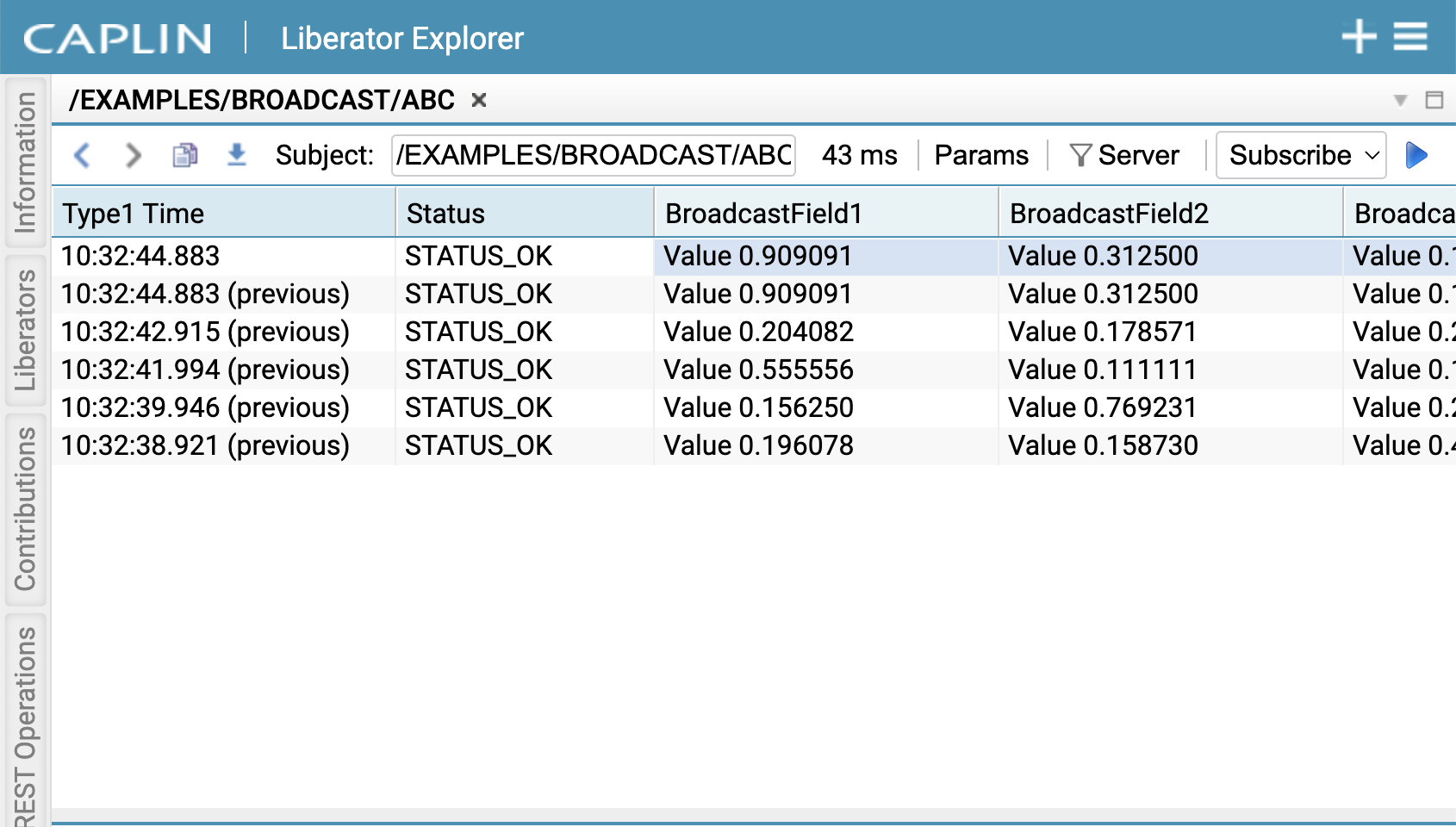Focus the Subject input field
1456x827 pixels.
[594, 155]
